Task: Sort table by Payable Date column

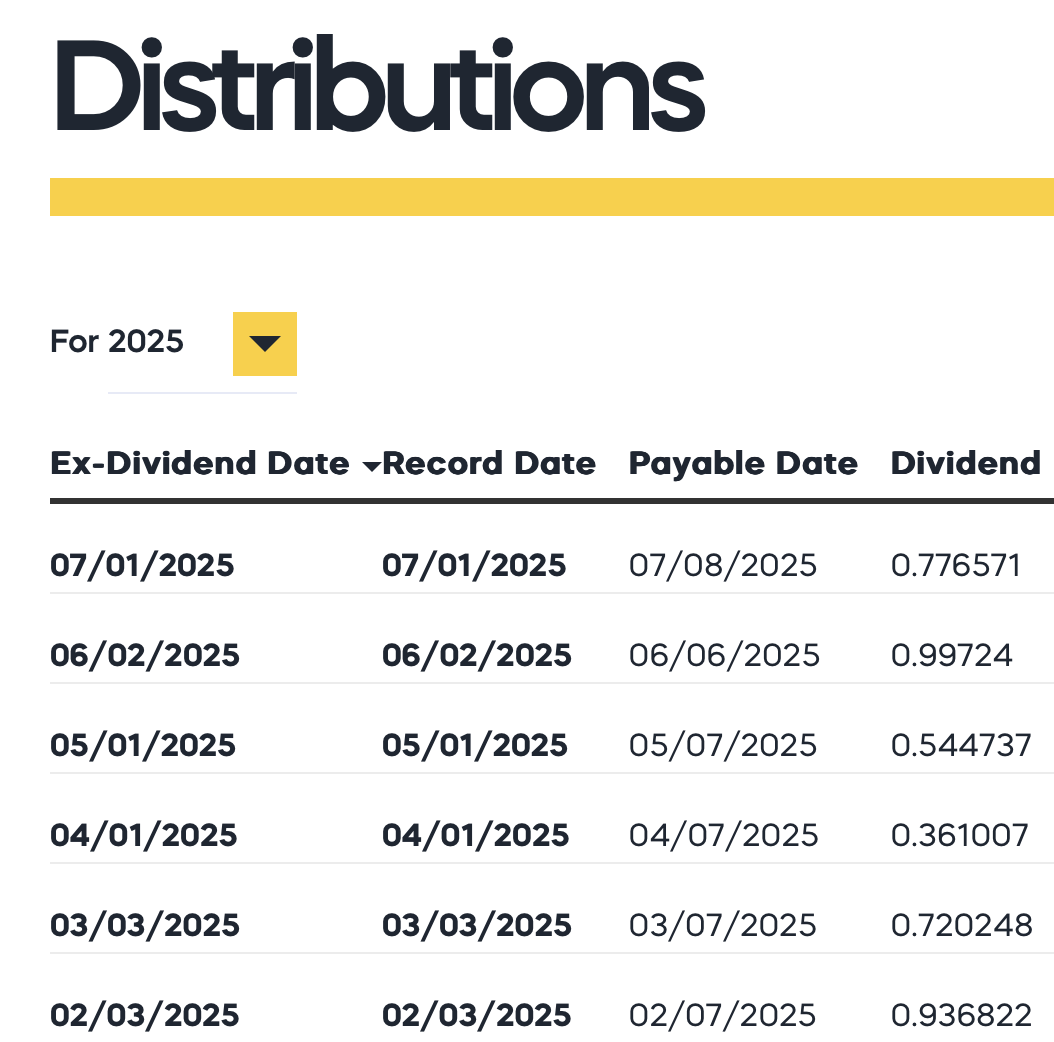Action: pyautogui.click(x=742, y=463)
